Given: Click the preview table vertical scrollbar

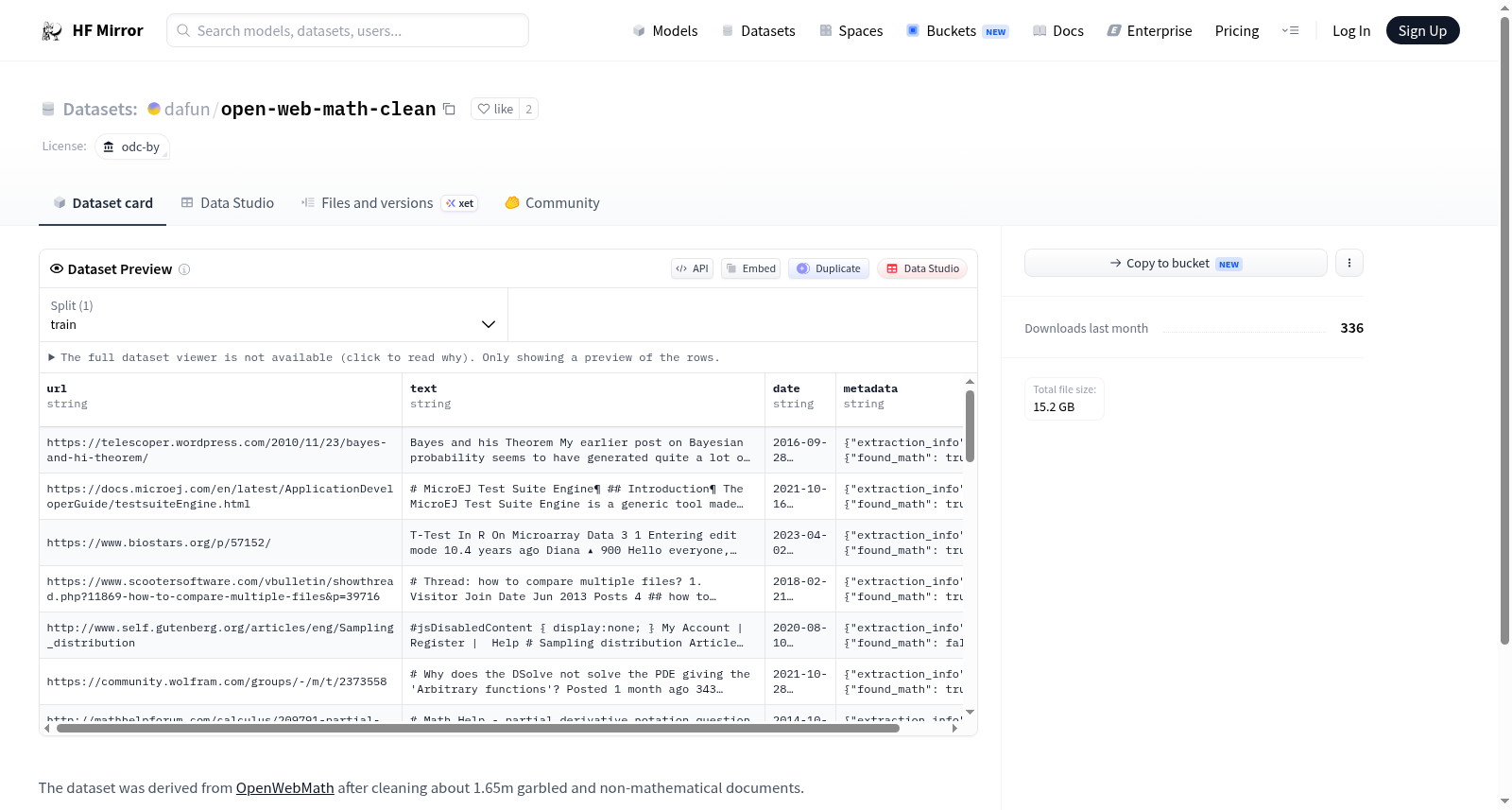Looking at the screenshot, I should pos(970,425).
